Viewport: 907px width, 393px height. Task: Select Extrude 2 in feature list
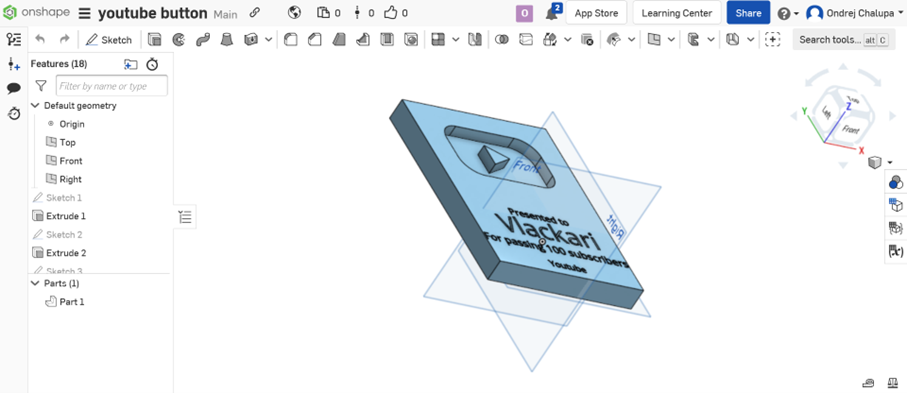tap(66, 253)
